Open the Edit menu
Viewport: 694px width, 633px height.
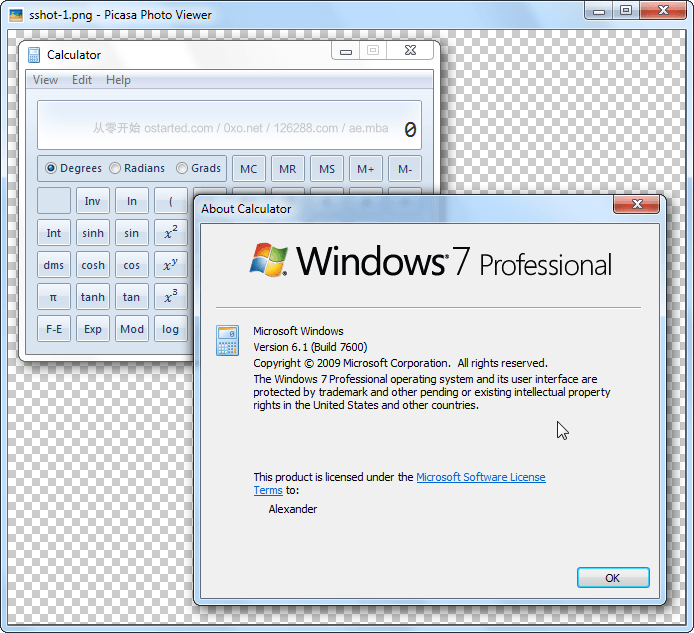click(x=82, y=80)
